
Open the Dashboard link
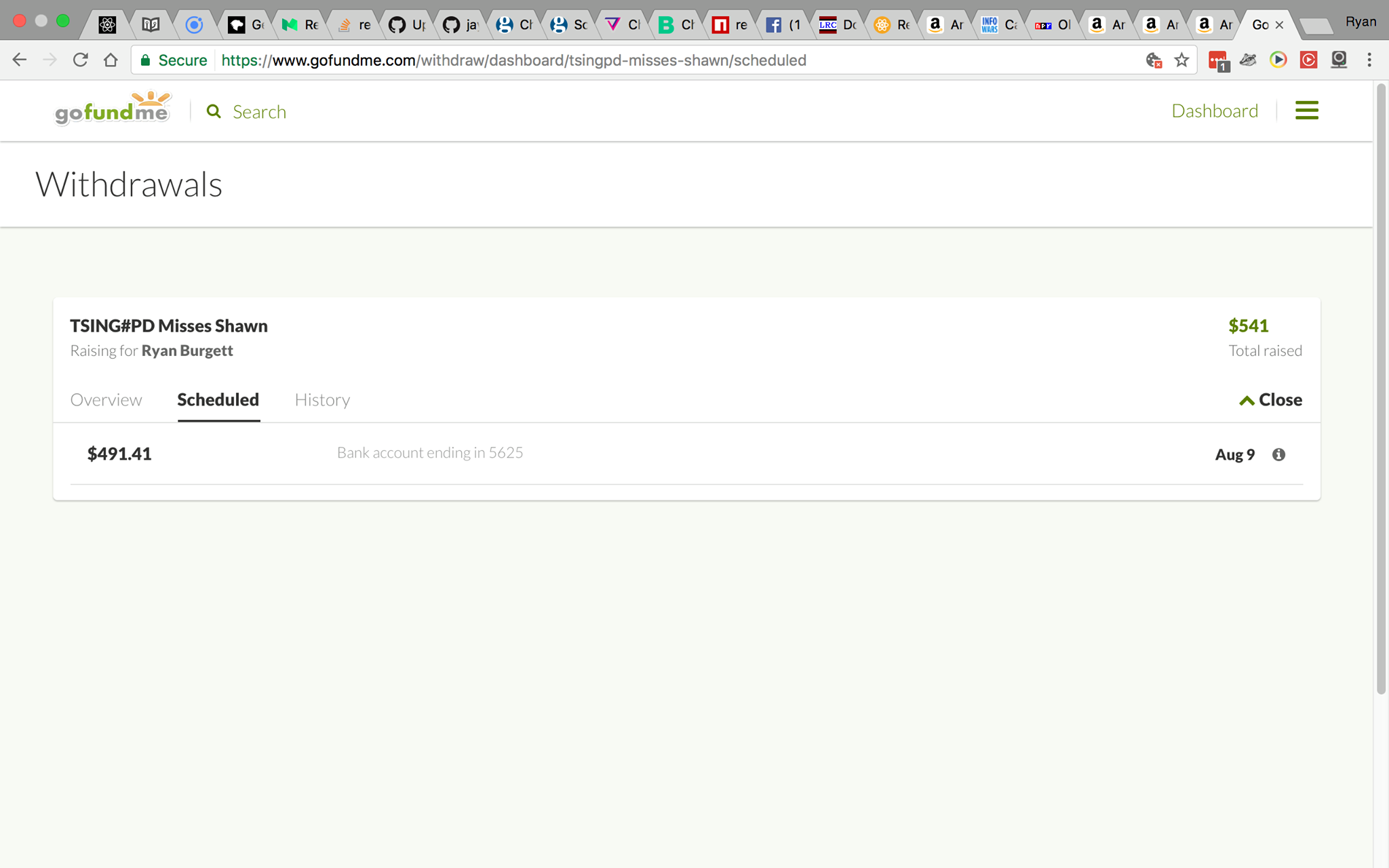pos(1214,111)
